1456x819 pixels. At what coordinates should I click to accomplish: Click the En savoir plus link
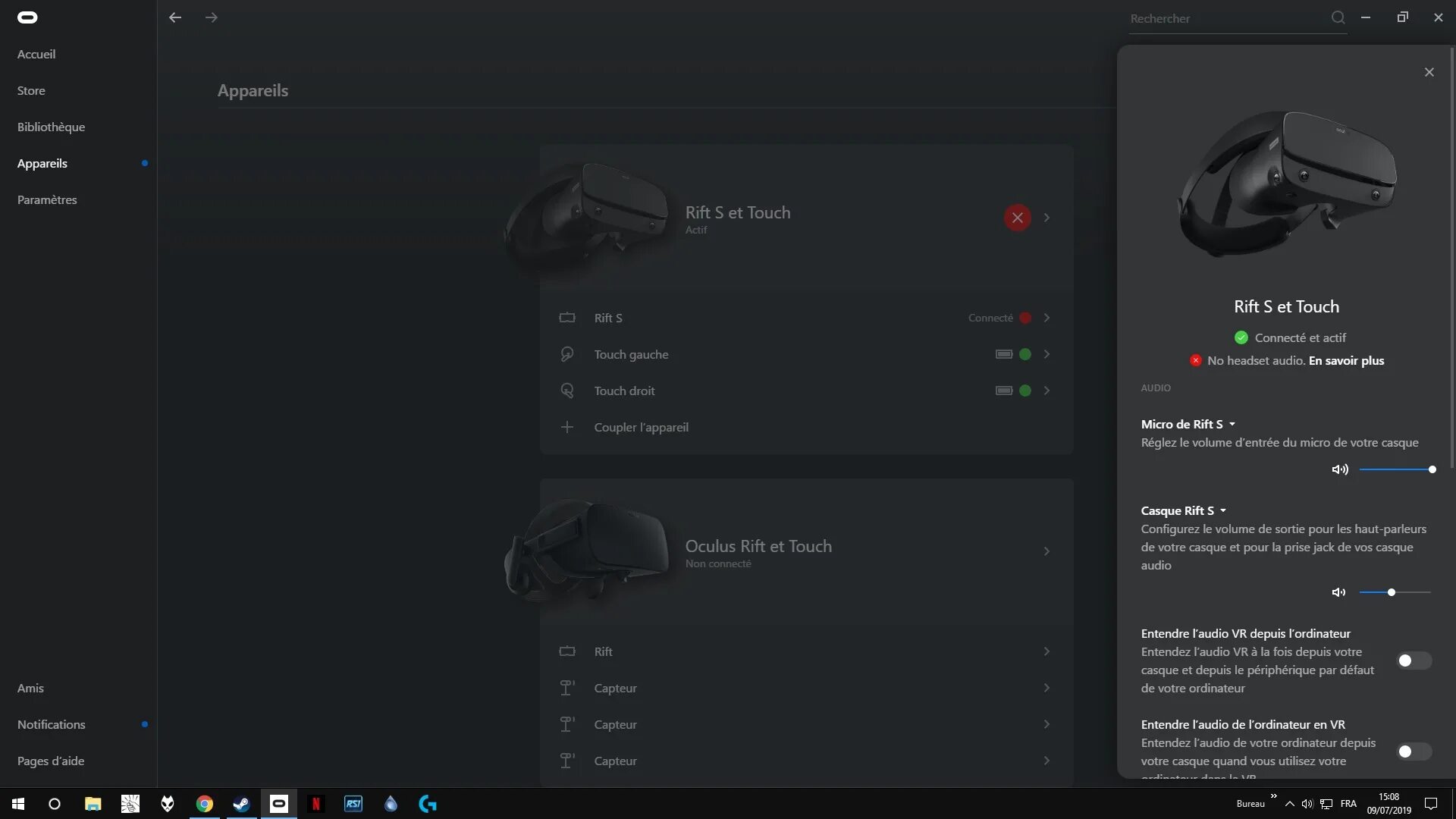(x=1346, y=360)
